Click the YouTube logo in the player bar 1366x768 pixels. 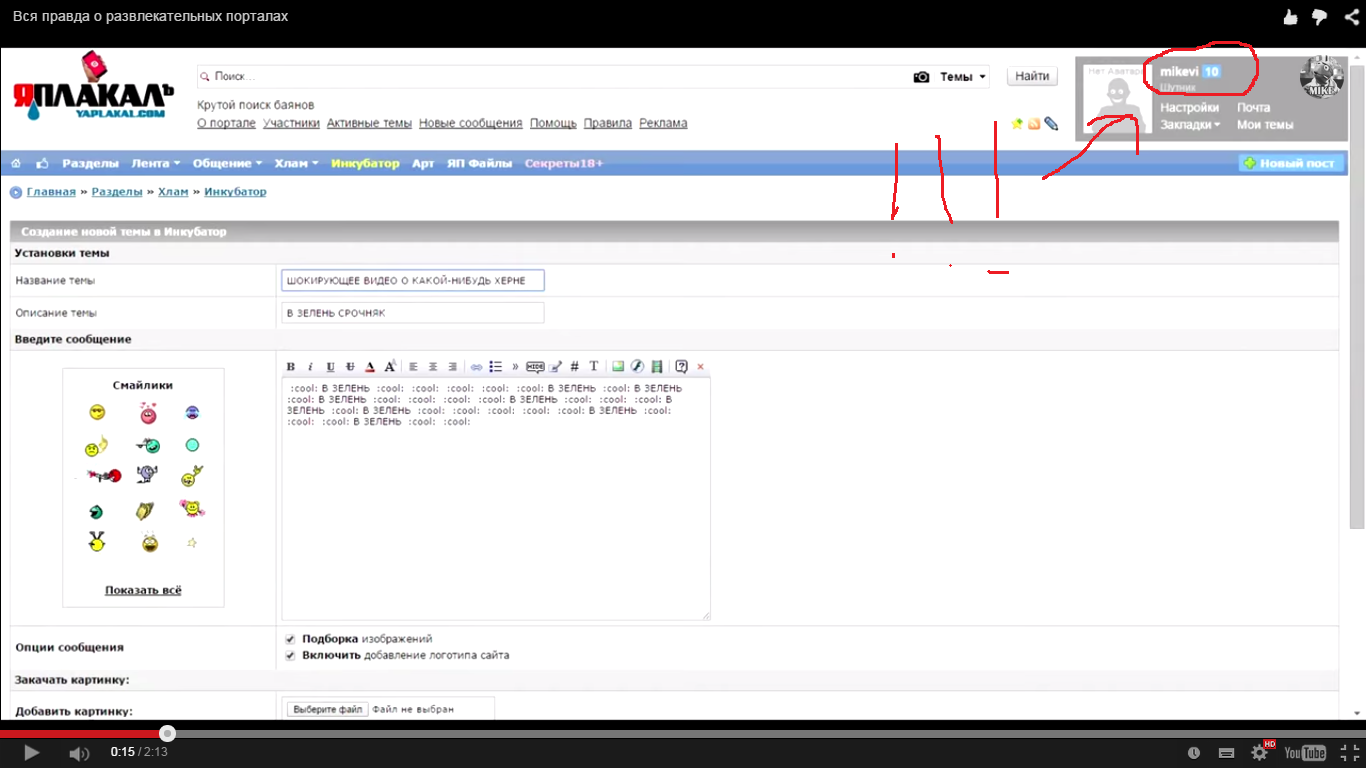1305,753
